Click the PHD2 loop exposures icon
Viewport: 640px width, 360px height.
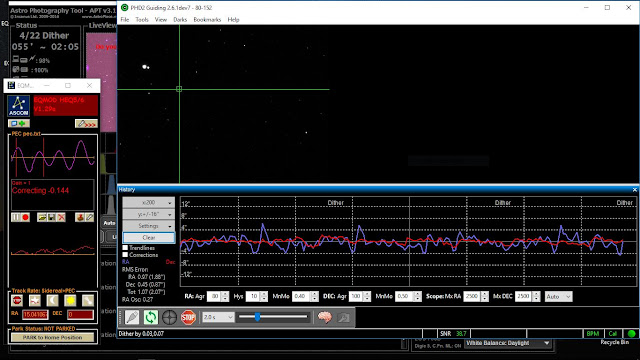pyautogui.click(x=151, y=317)
